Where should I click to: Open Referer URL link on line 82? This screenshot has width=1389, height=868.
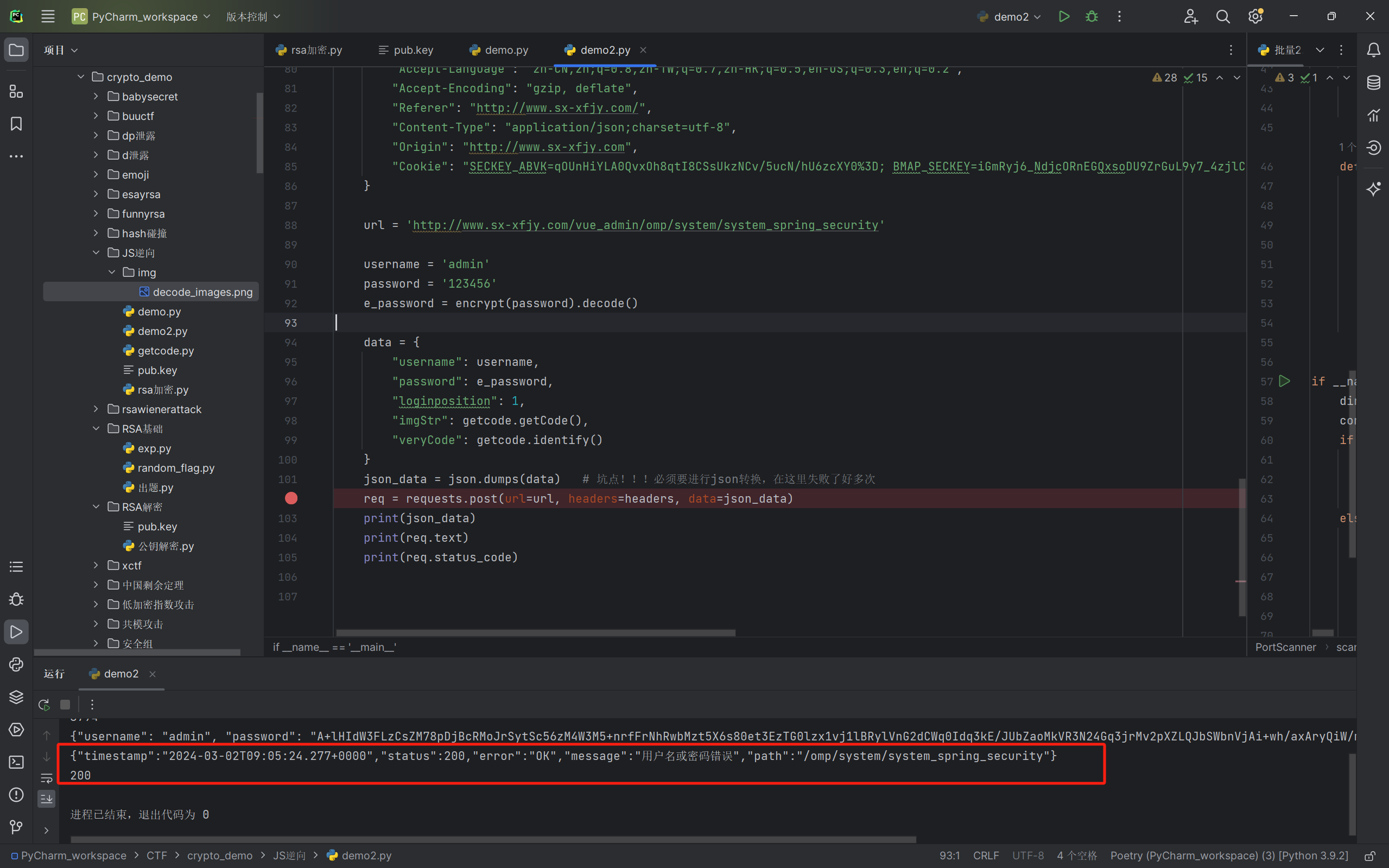(x=557, y=108)
